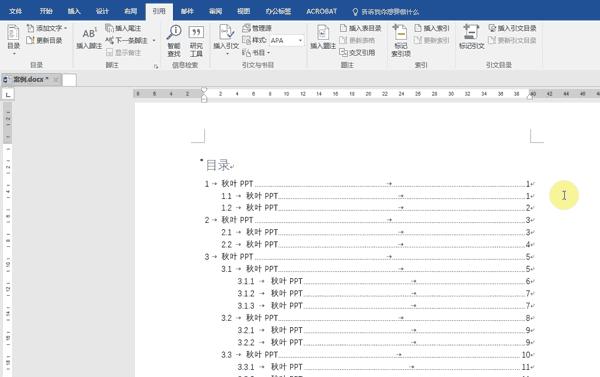Close the 案例.docx document tab
600x377 pixels.
[x=56, y=80]
